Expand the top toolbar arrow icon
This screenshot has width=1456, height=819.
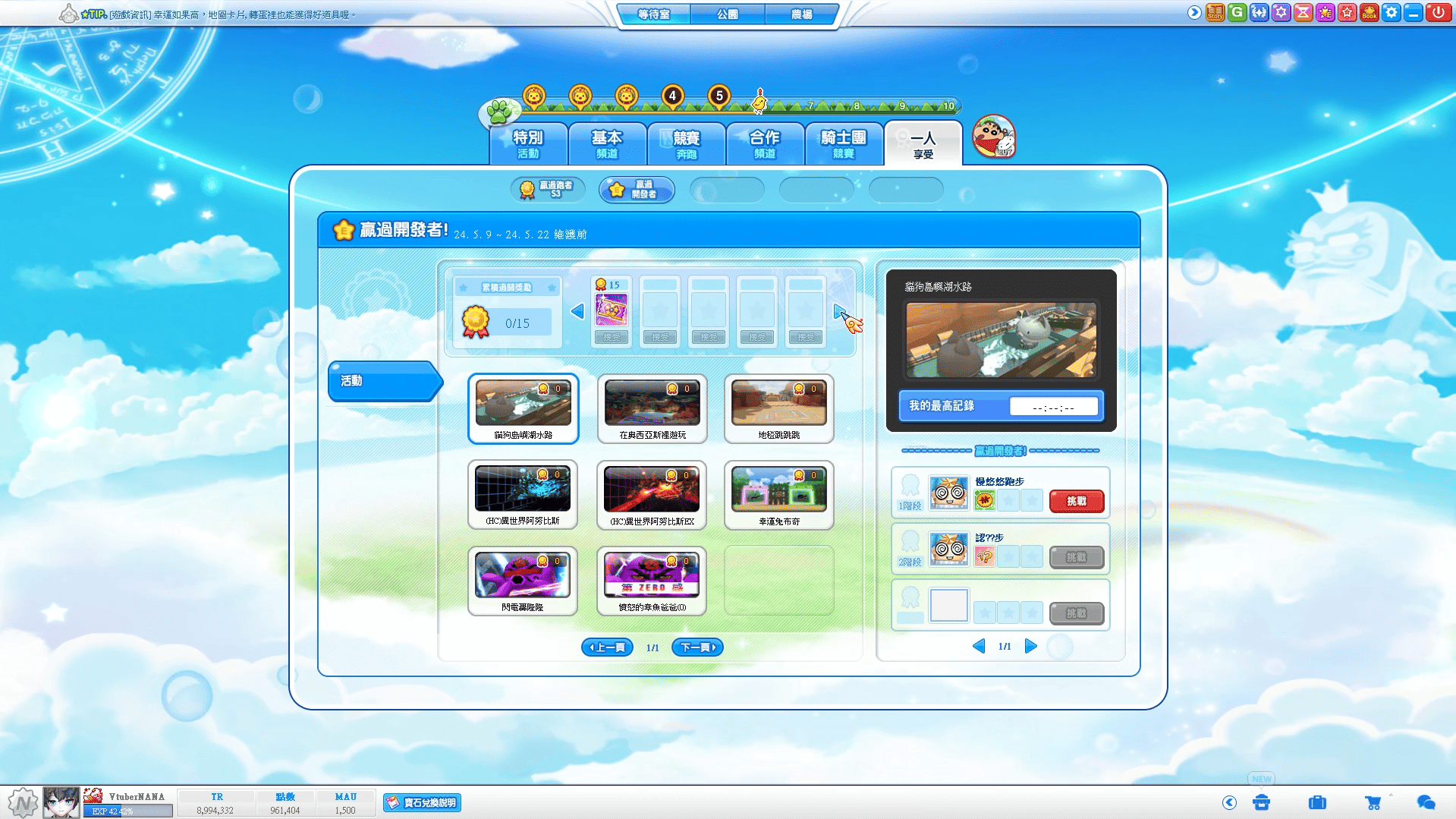pyautogui.click(x=1194, y=12)
